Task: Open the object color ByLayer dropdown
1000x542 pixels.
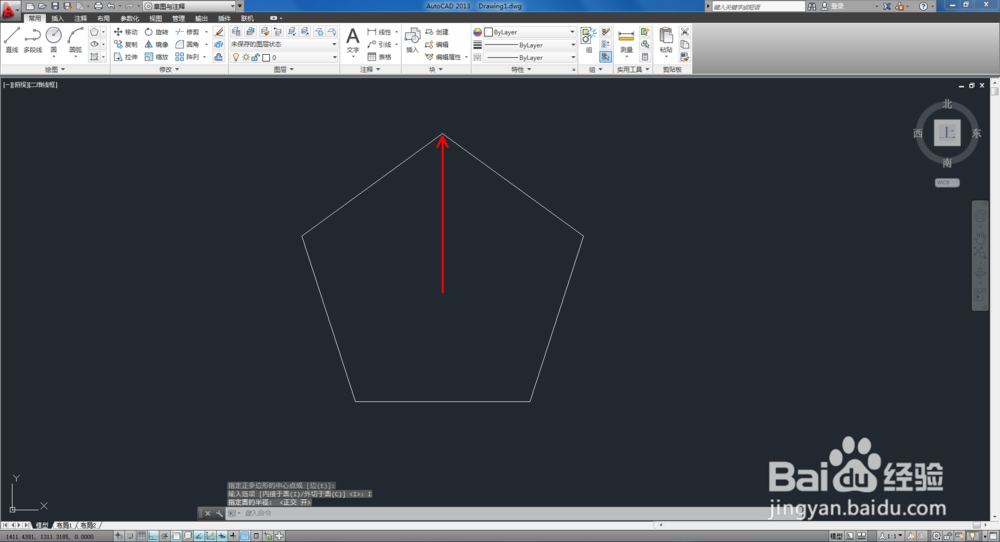Action: pos(529,32)
